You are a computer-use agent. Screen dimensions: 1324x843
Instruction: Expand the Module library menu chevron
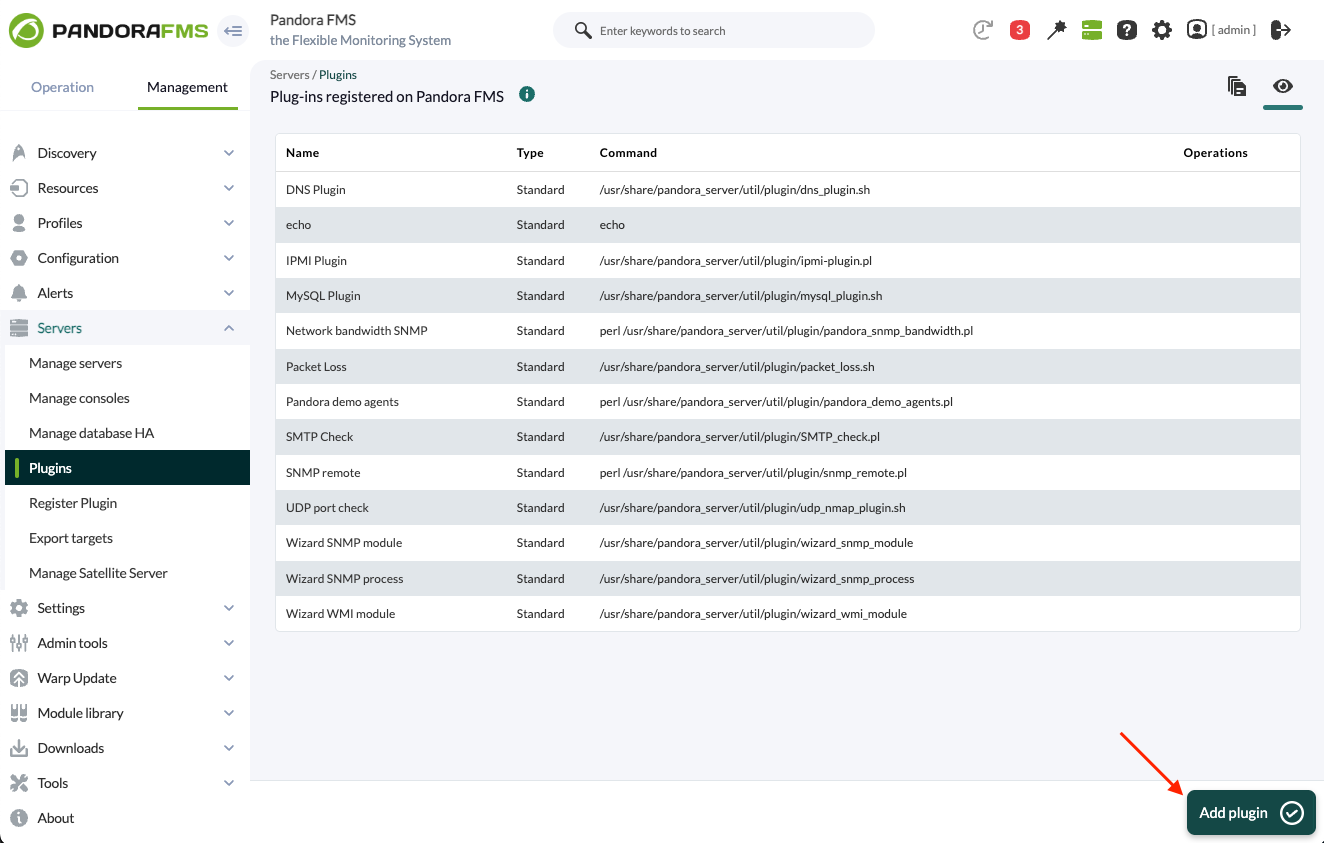(x=229, y=713)
